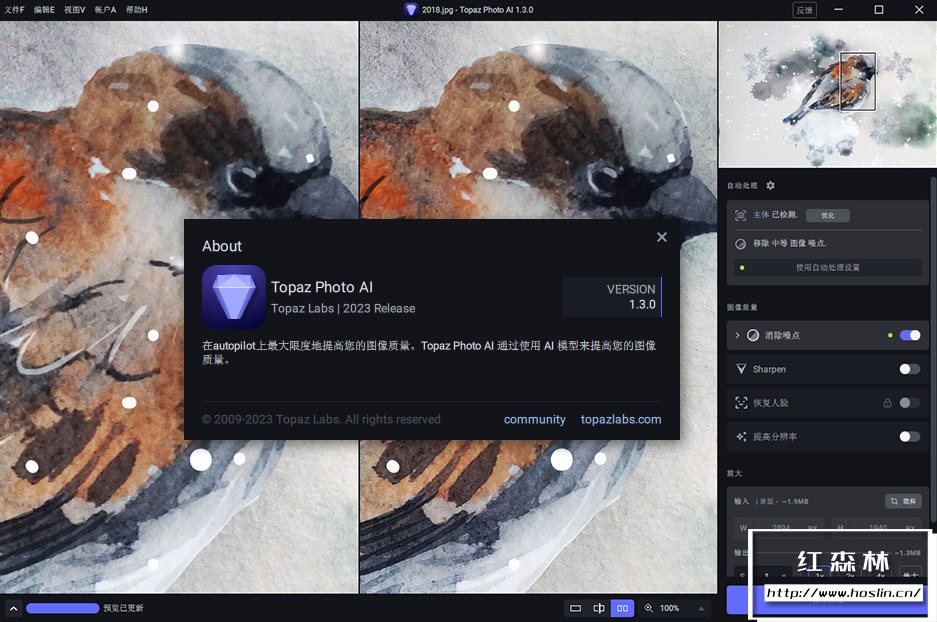
Task: Click the Sharpen triangle icon
Action: coord(741,369)
